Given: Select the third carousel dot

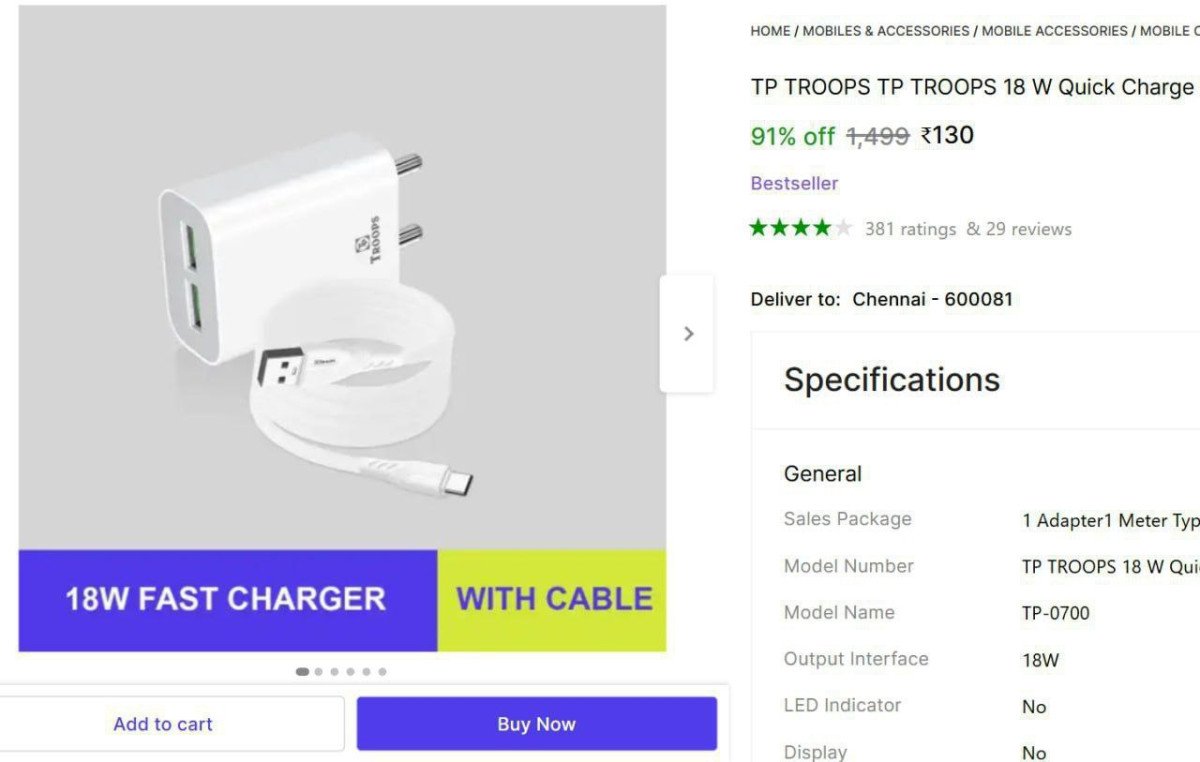Looking at the screenshot, I should [x=335, y=672].
